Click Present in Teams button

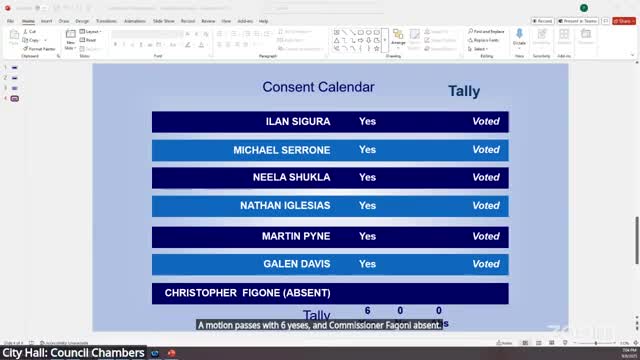[578, 21]
